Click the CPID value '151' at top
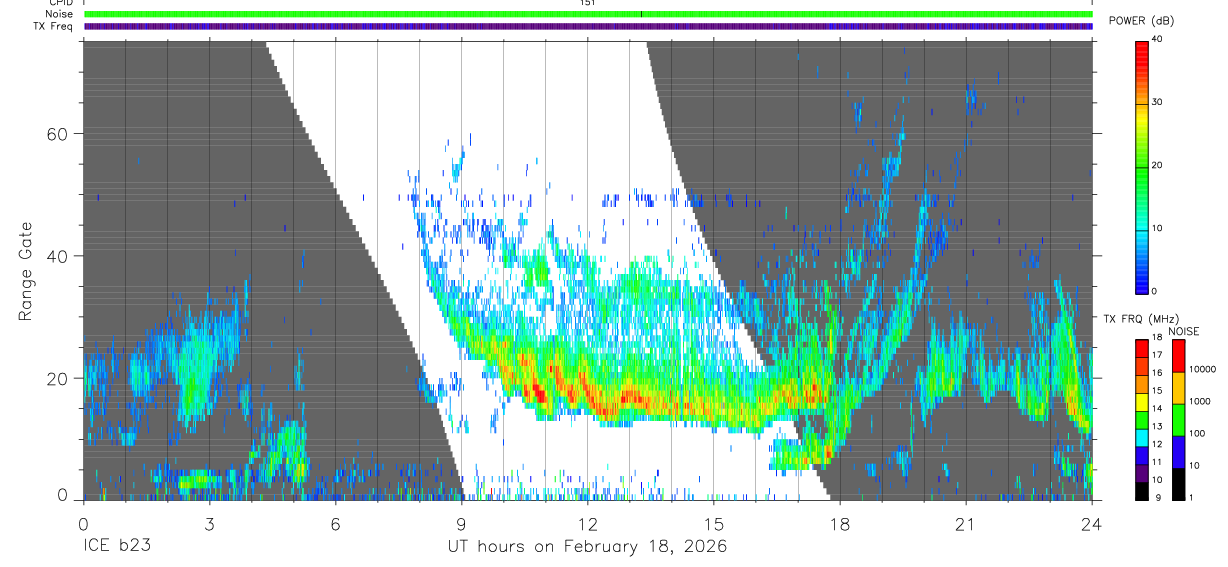The height and width of the screenshot is (567, 1228). click(588, 3)
